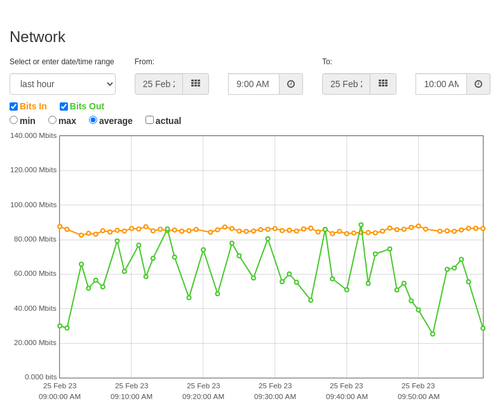Click the From time field showing 9:00 AM
Viewport: 500px width, 403px height.
coord(254,84)
